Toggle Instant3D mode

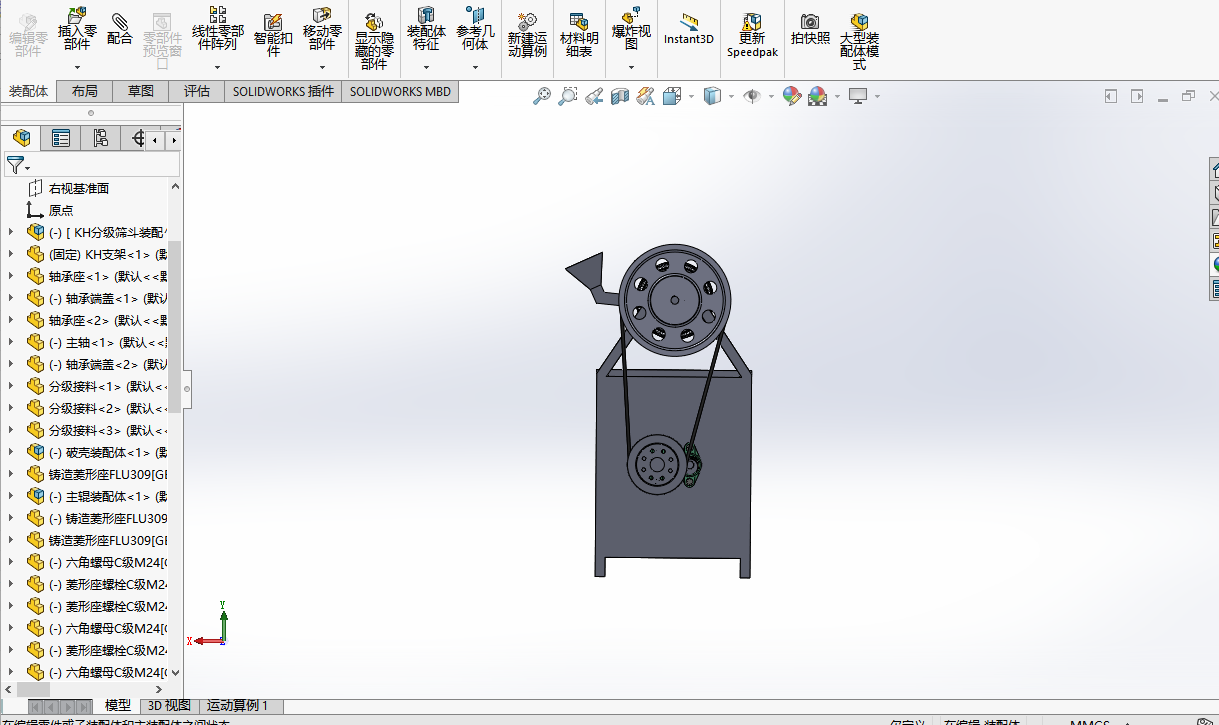[x=689, y=28]
